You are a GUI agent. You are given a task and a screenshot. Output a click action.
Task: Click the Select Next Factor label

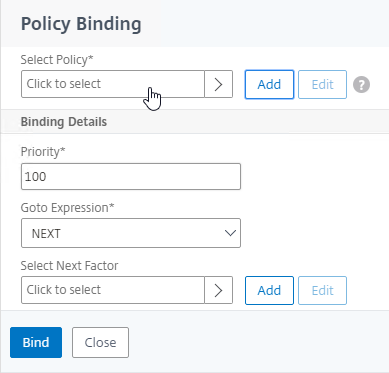coord(69,266)
